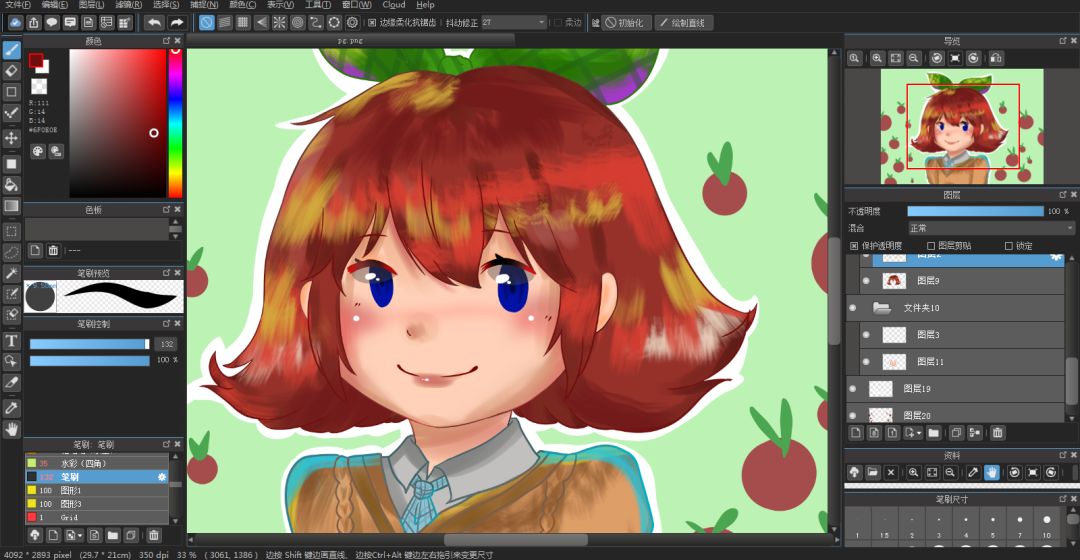This screenshot has height=560, width=1080.
Task: Open the 混合 blend mode dropdown
Action: (990, 228)
